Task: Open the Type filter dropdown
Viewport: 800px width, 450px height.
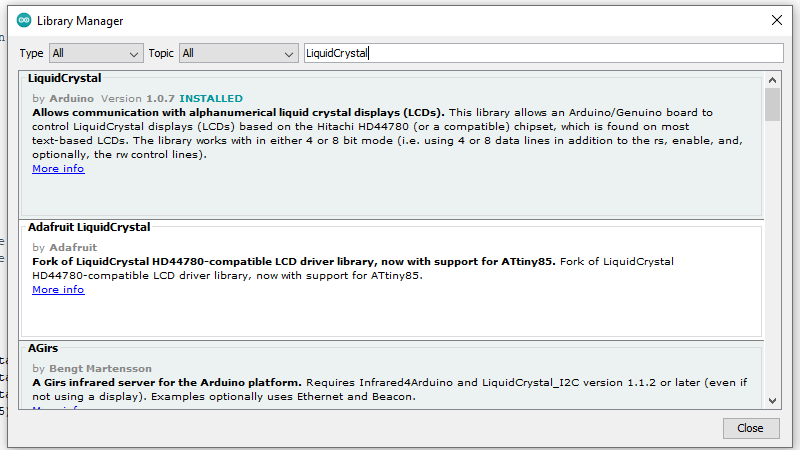Action: pos(96,53)
